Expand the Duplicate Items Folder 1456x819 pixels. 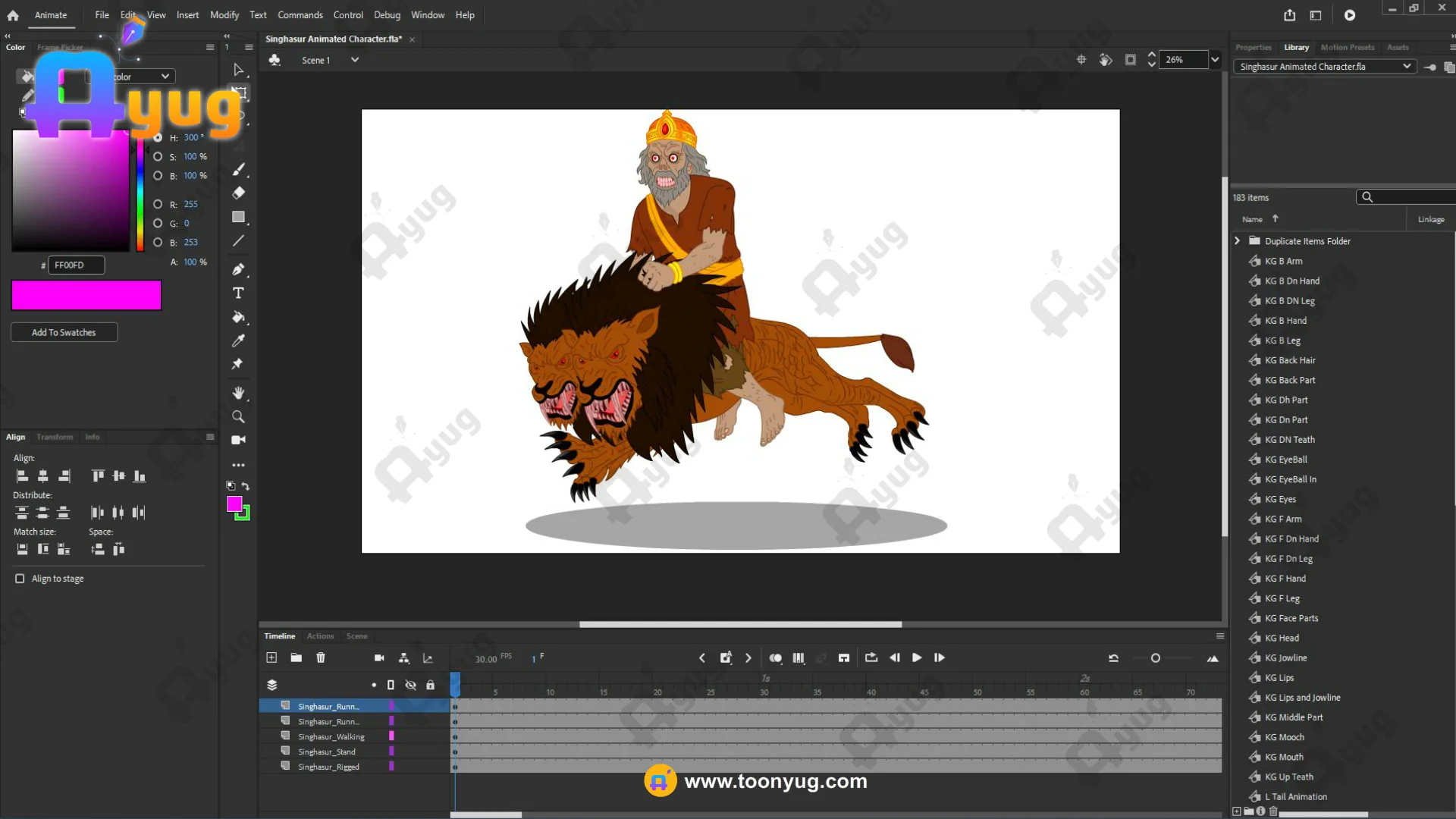tap(1237, 241)
